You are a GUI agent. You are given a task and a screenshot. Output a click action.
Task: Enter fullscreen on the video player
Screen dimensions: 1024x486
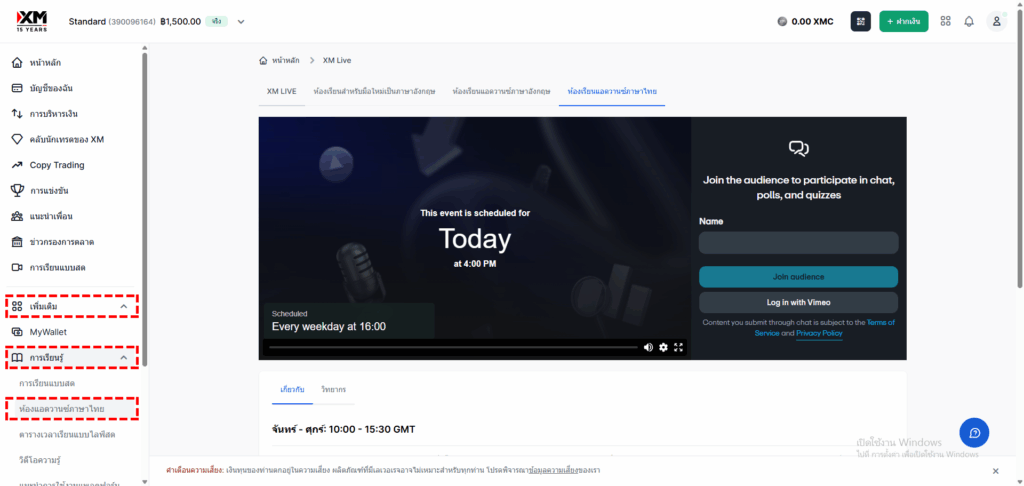click(679, 348)
